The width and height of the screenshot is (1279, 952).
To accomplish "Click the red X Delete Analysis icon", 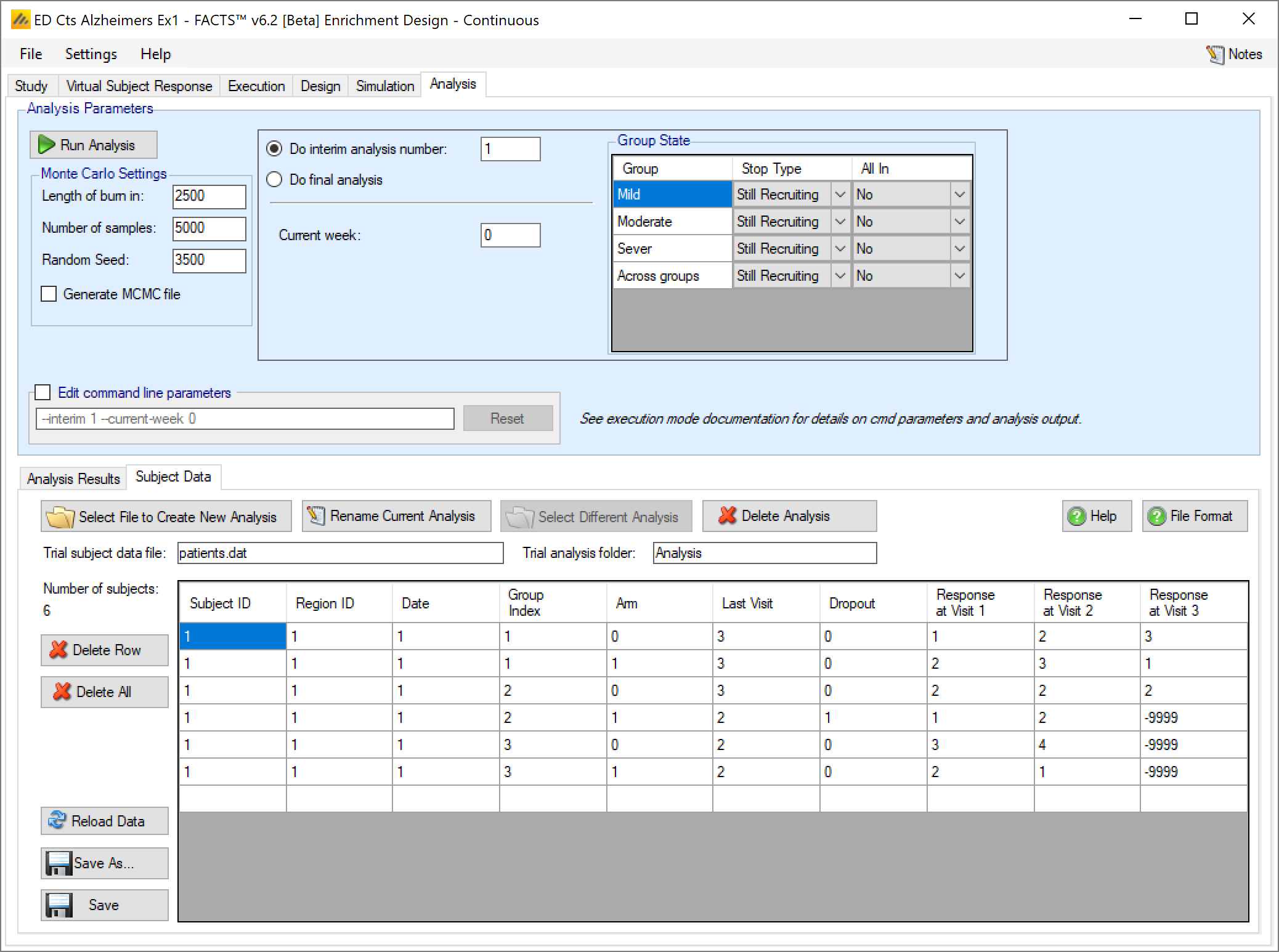I will (x=728, y=516).
